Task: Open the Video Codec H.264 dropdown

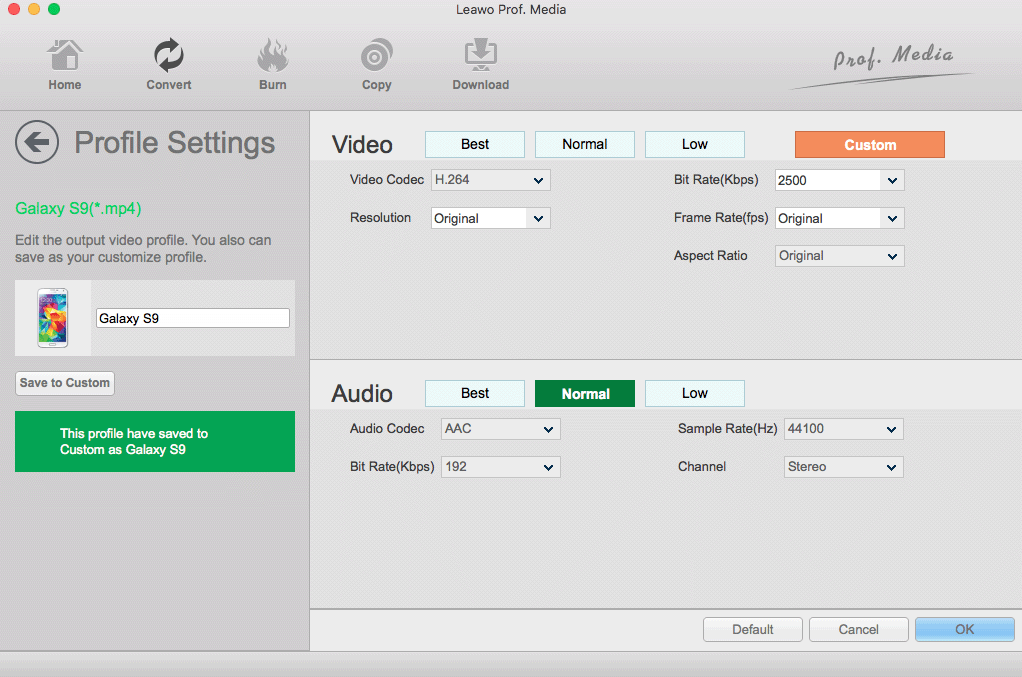Action: click(x=491, y=180)
